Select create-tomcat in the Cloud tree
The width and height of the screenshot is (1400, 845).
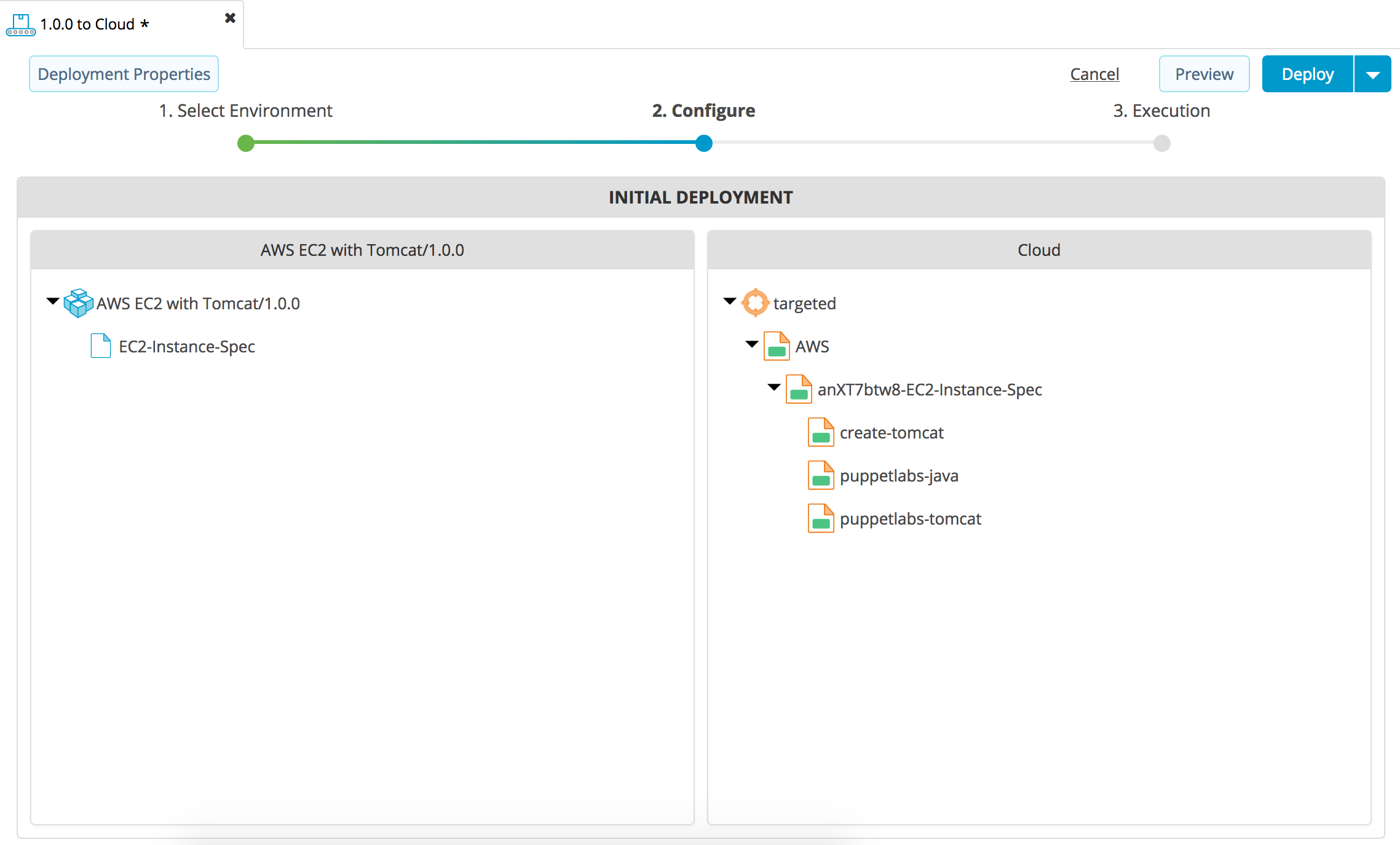coord(892,433)
